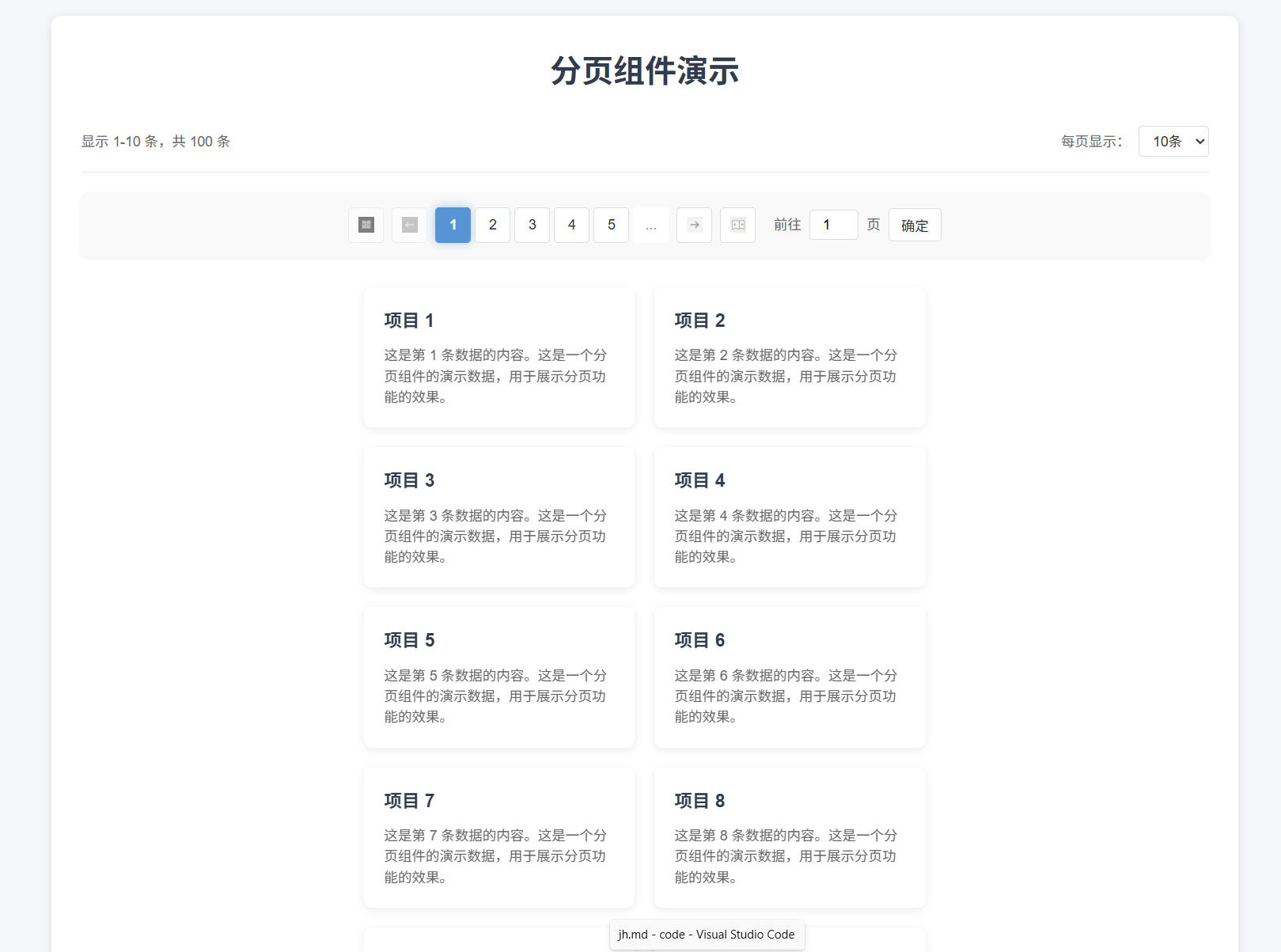Click the 显示 1-10 条 status text
The height and width of the screenshot is (952, 1281).
[x=153, y=142]
